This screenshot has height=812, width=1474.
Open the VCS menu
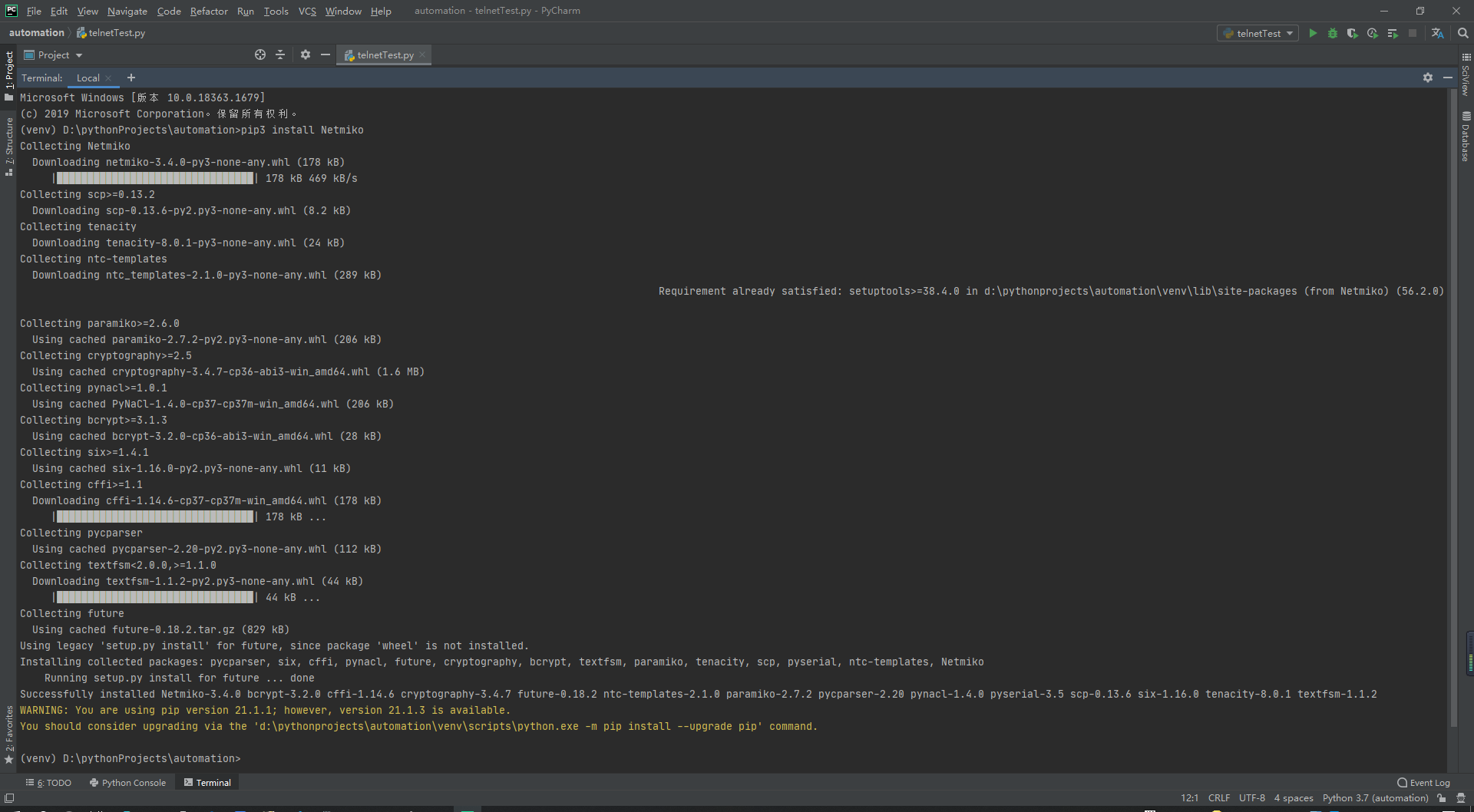[307, 11]
